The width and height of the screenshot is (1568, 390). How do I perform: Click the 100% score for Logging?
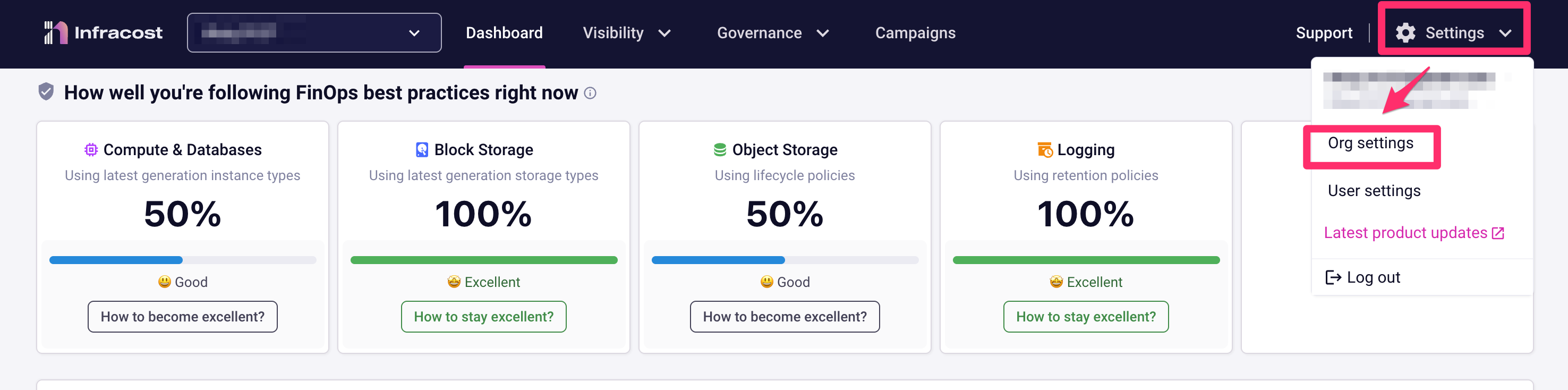point(1086,214)
